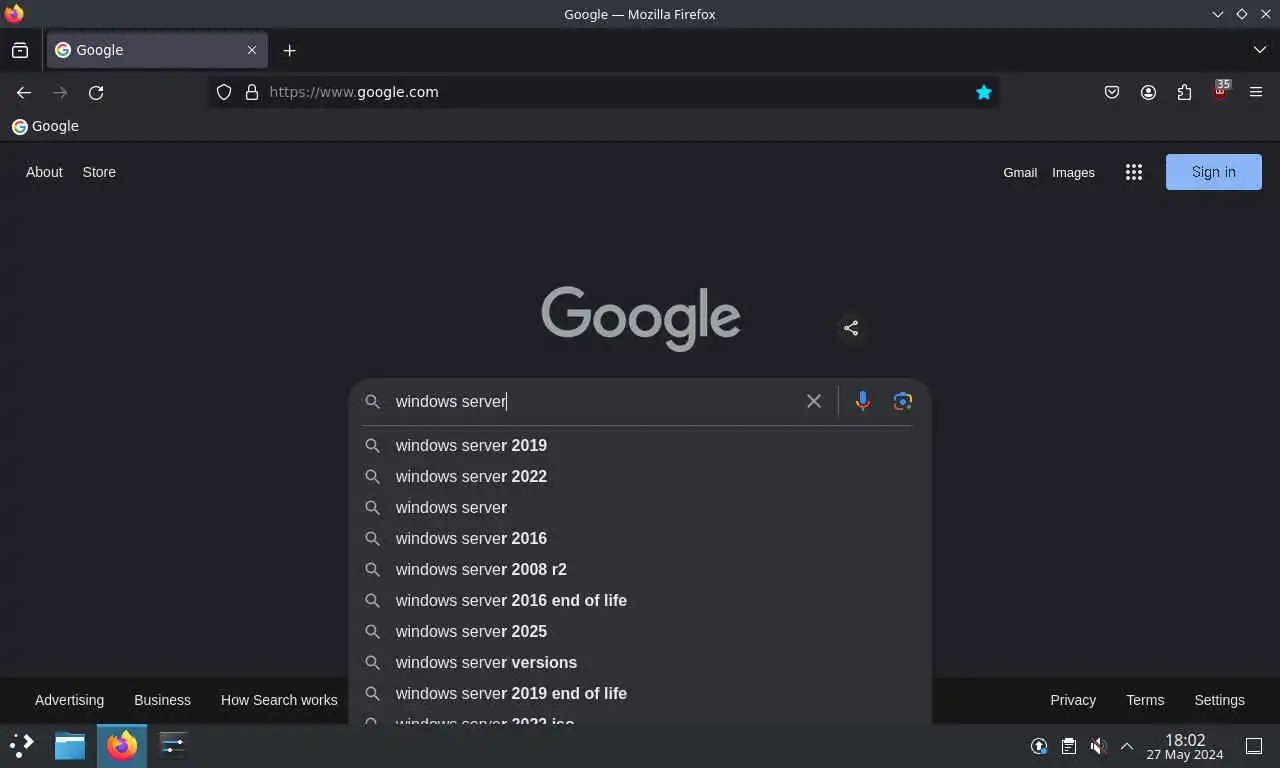1280x768 pixels.
Task: Click the address bar URL field
Action: (603, 92)
